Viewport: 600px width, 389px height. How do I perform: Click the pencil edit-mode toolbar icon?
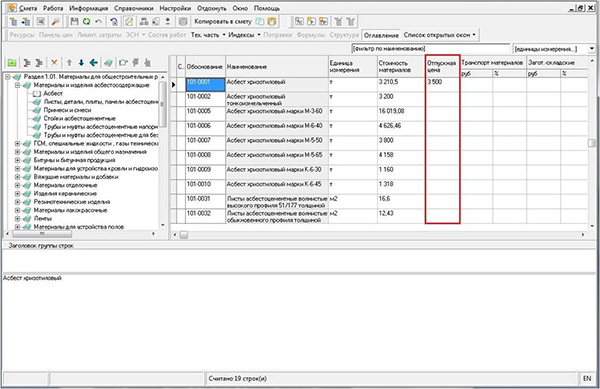[129, 21]
